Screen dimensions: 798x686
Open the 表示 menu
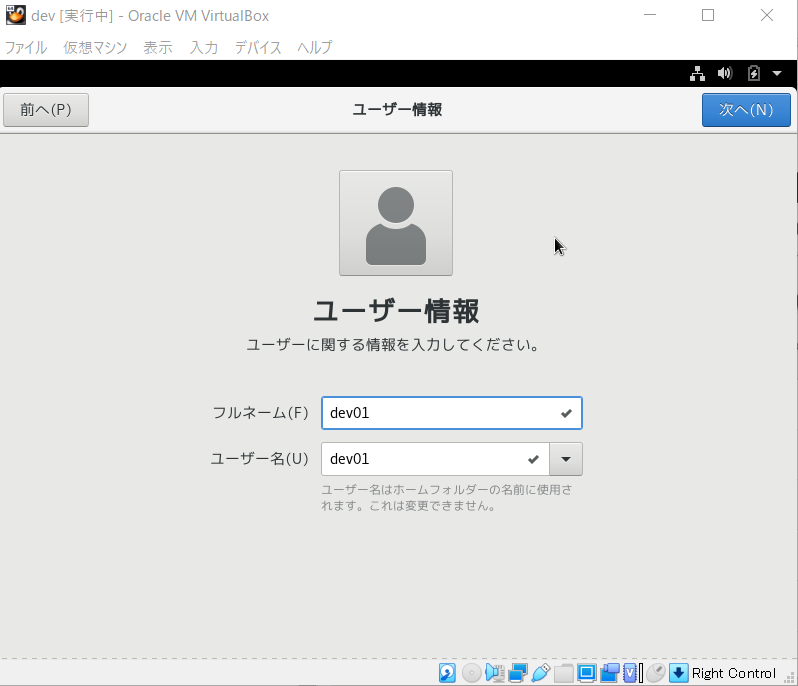point(158,47)
